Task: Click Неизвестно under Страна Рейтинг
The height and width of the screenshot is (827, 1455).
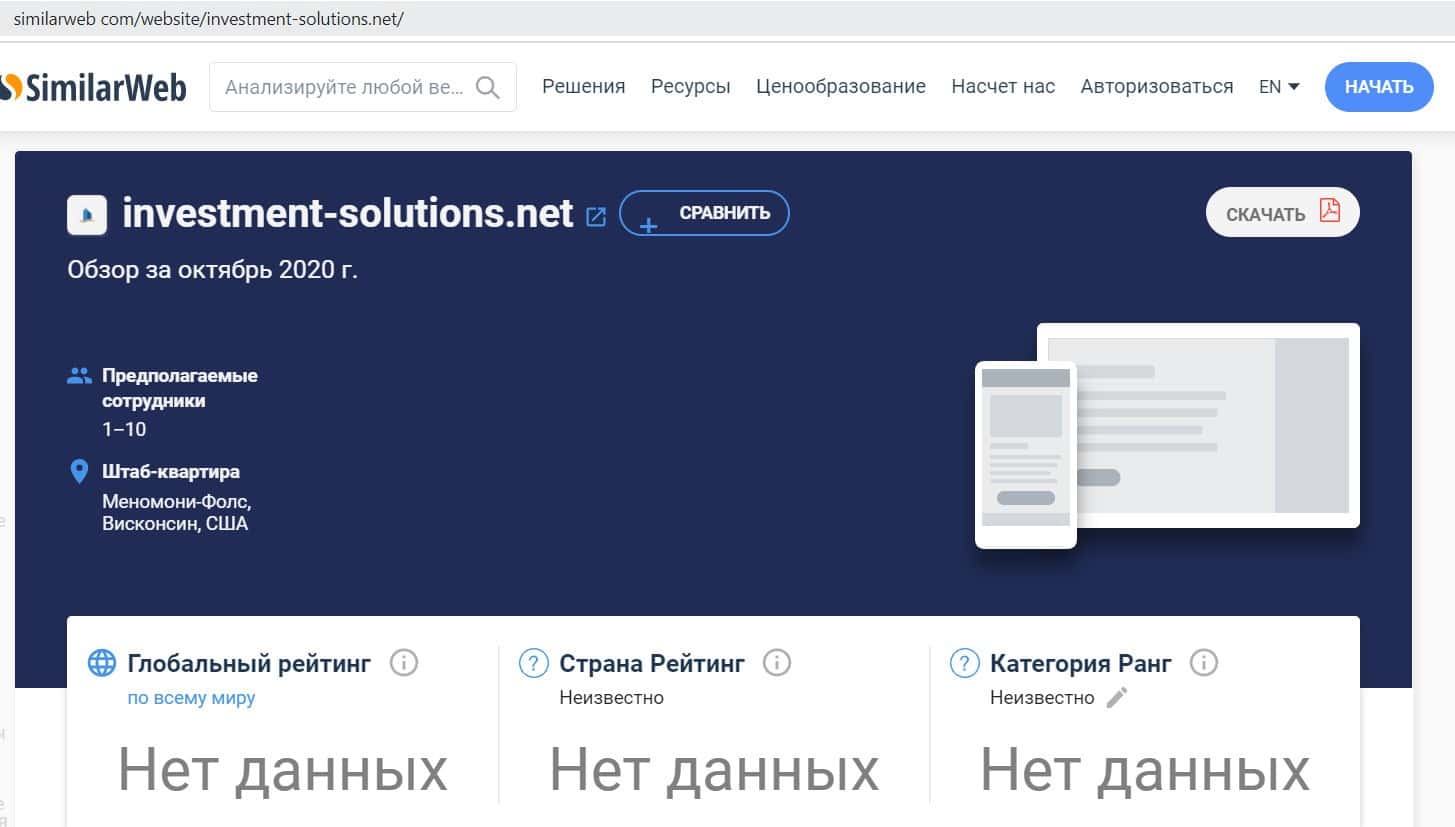Action: point(612,698)
